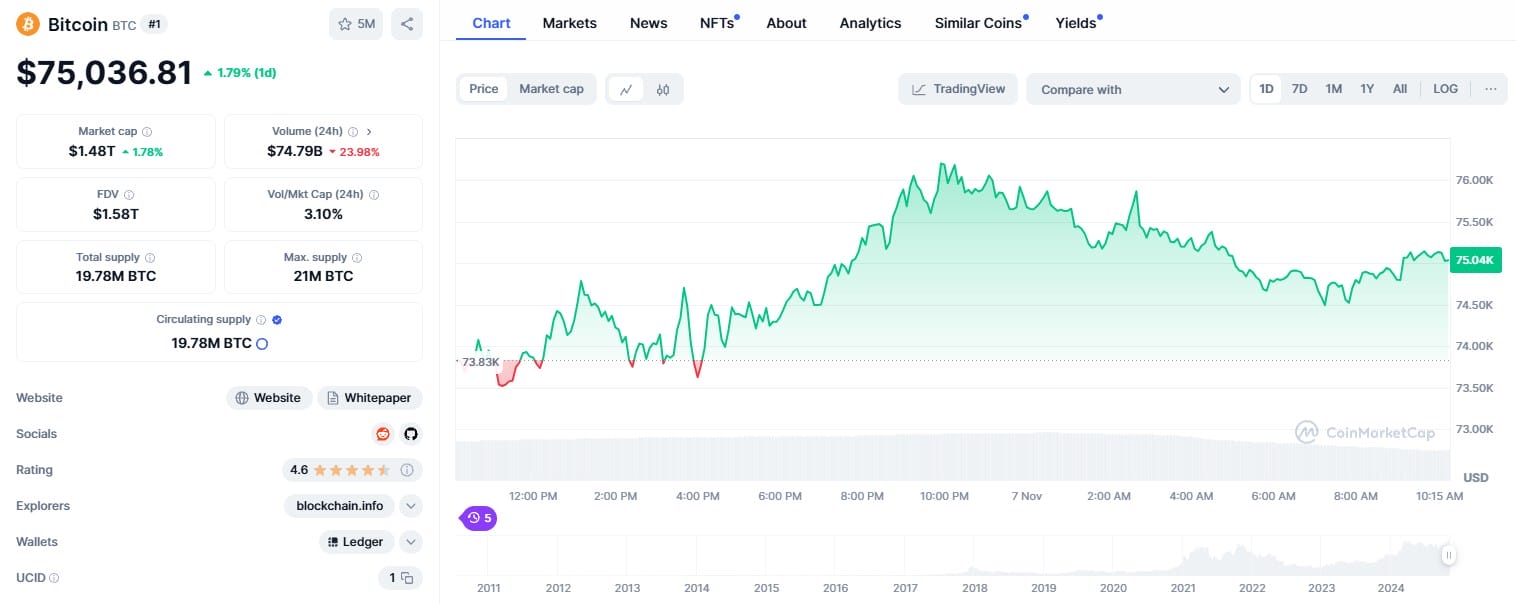Click the $75,036.81 price value
Viewport: 1516px width, 604px height.
coord(104,72)
